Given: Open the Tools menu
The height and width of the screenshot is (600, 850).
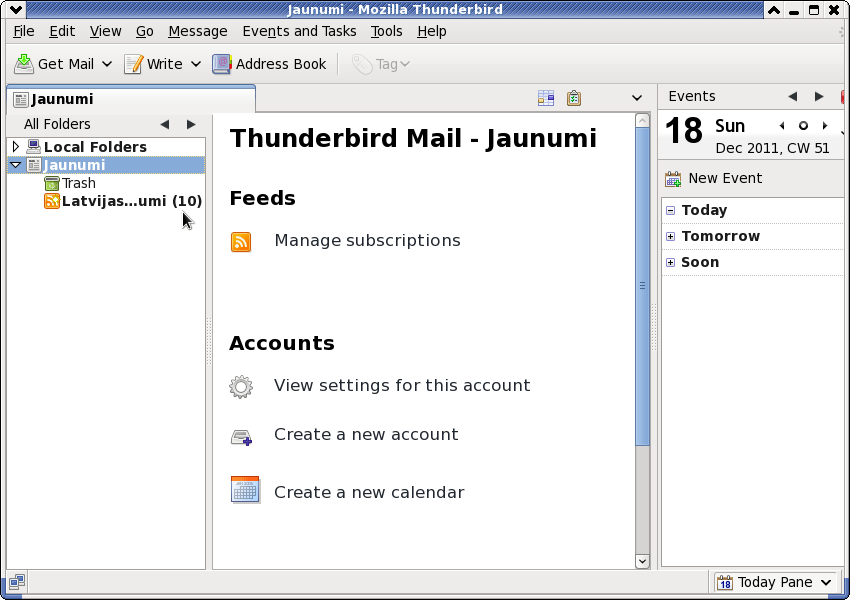Looking at the screenshot, I should point(387,31).
